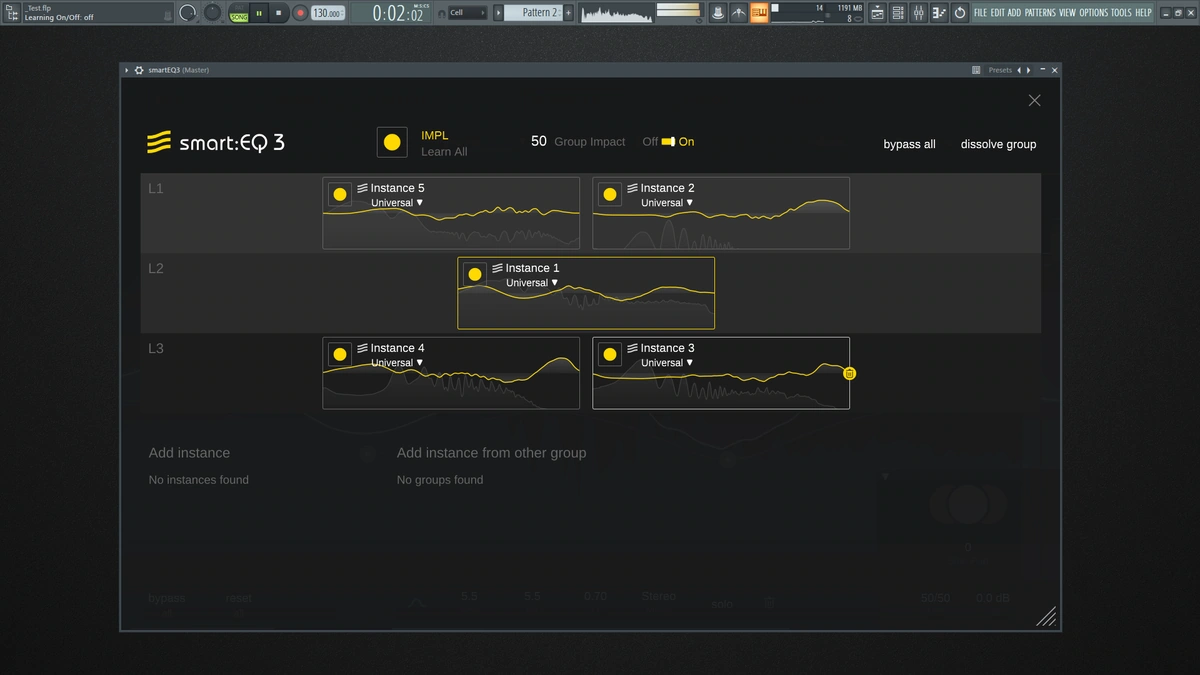Open the Cell snap dropdown
1200x675 pixels.
[x=467, y=13]
